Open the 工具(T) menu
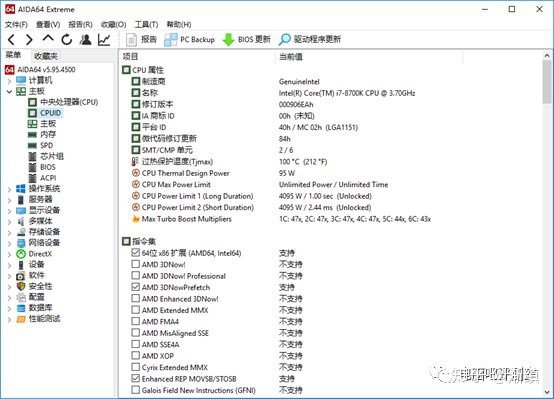The image size is (554, 399). click(x=146, y=24)
